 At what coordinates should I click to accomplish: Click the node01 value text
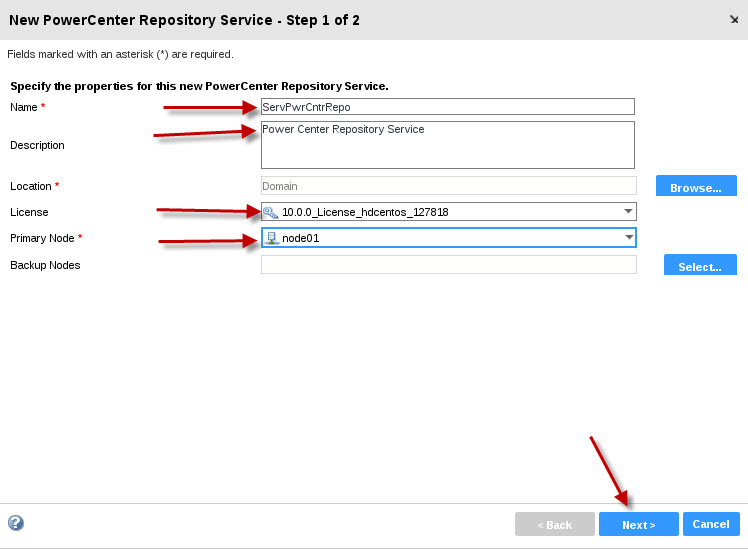click(301, 238)
